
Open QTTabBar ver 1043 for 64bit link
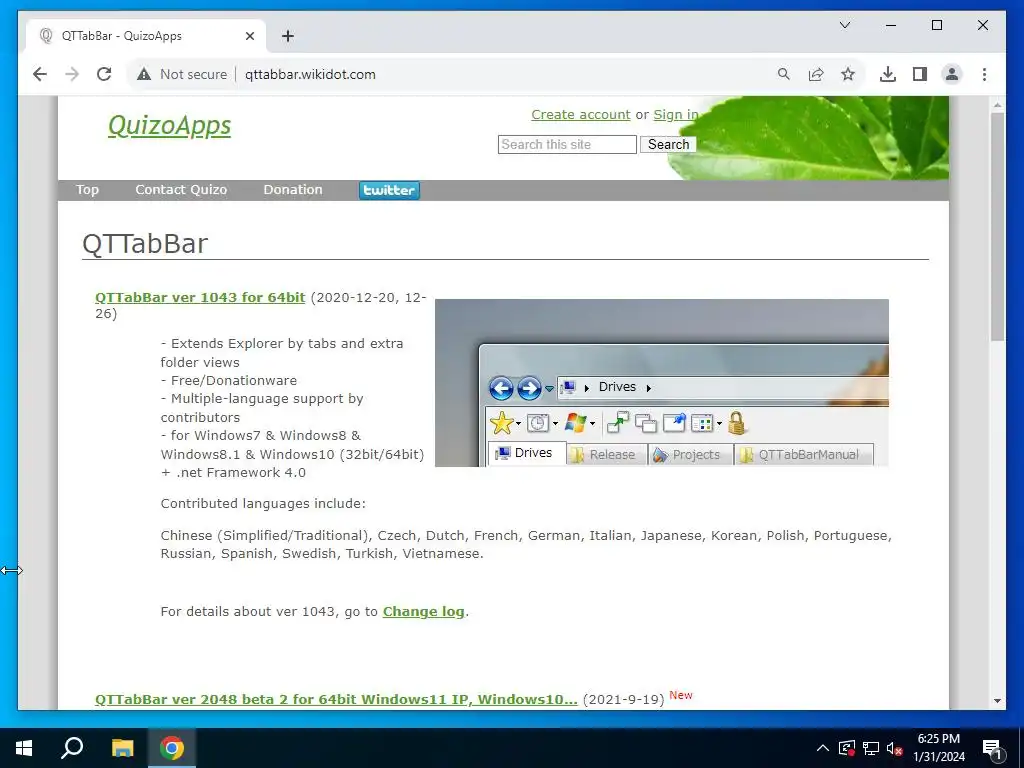pos(200,298)
